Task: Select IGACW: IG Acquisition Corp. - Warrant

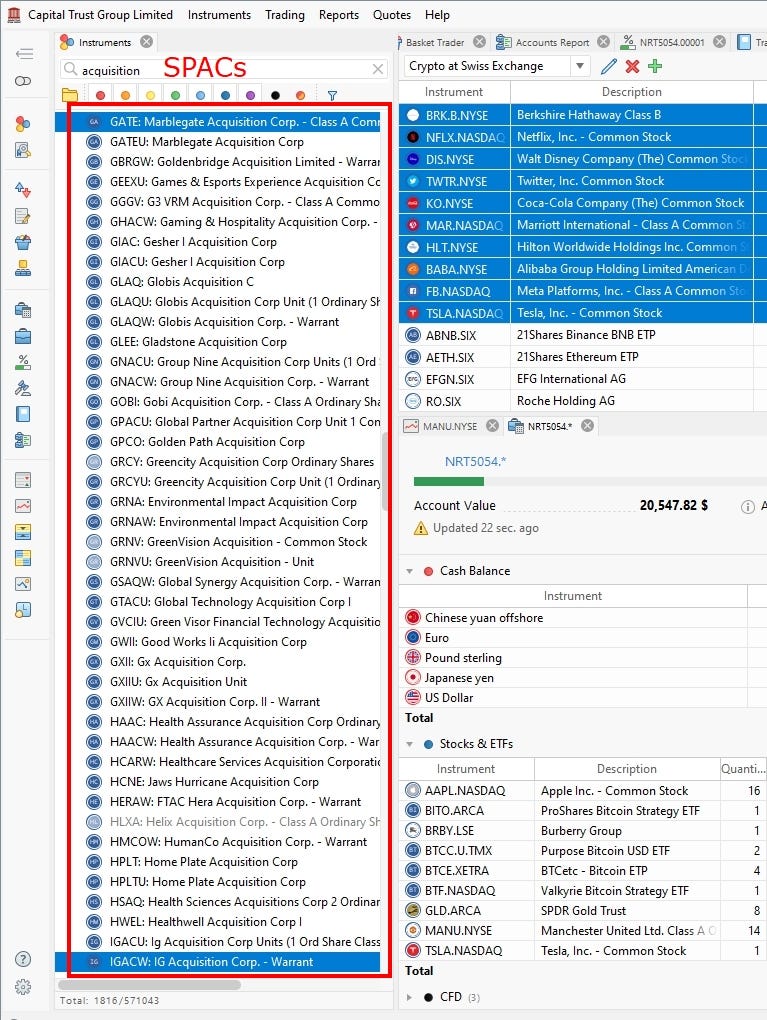Action: [x=218, y=962]
